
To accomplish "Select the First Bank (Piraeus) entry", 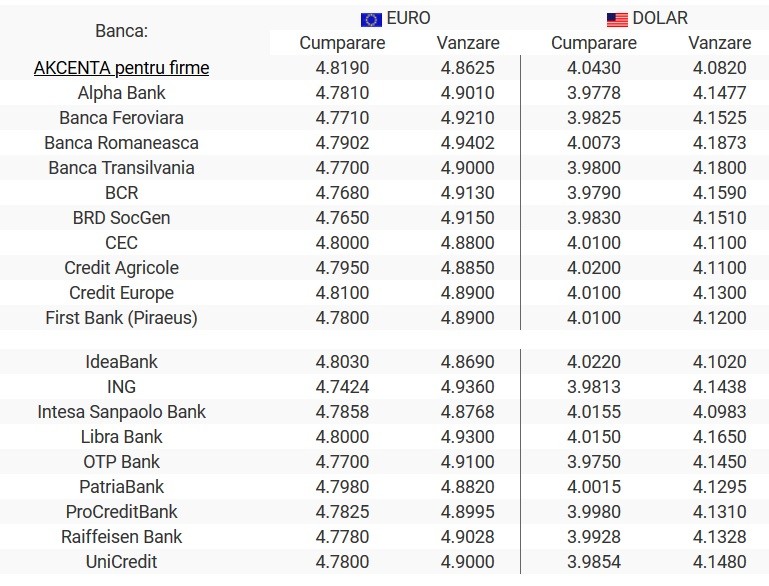I will (122, 318).
